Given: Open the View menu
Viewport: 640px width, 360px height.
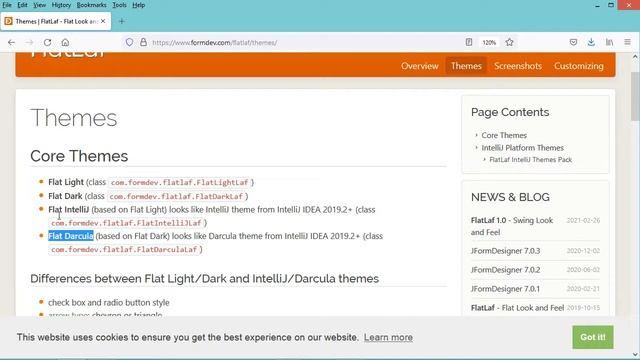Looking at the screenshot, I should click(40, 5).
